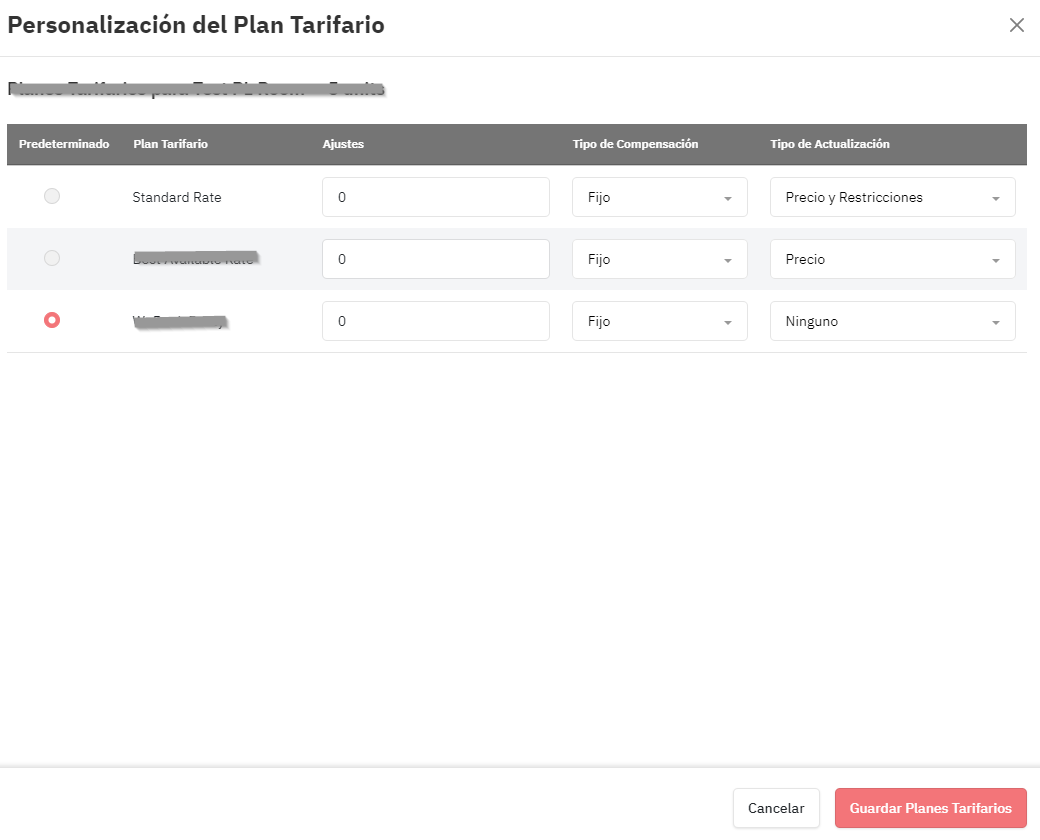
Task: Click Tipo de Compensación column header
Action: point(635,144)
